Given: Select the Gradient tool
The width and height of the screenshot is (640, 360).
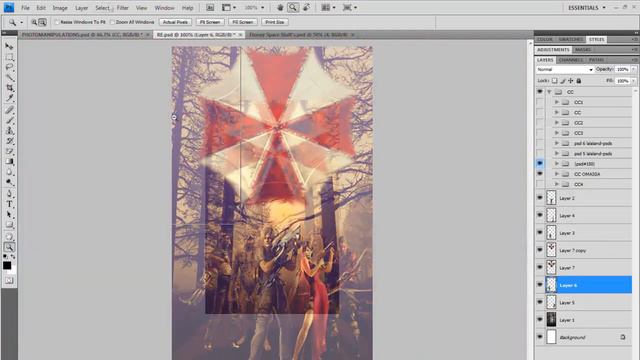Looking at the screenshot, I should [9, 161].
